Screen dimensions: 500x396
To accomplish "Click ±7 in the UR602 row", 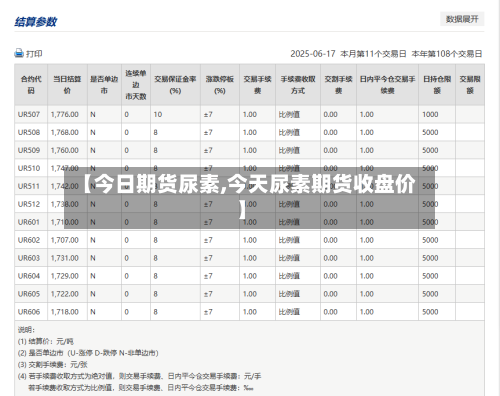I will click(x=208, y=240).
